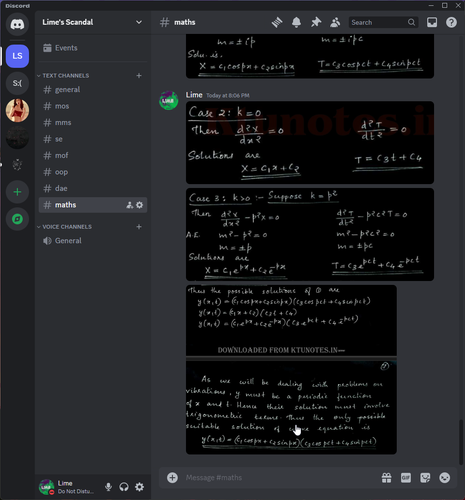Open Explore Discoverable Servers compass icon
The image size is (465, 500).
(17, 219)
